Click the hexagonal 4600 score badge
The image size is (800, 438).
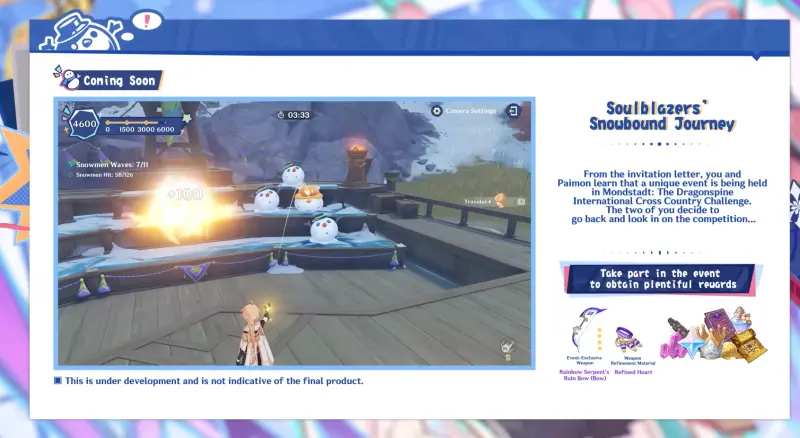pos(84,125)
